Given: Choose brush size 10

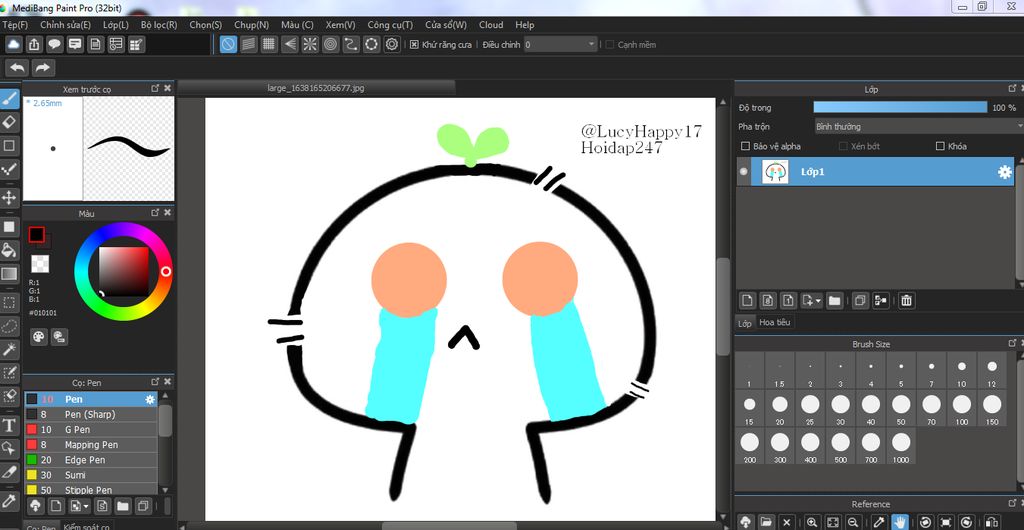Looking at the screenshot, I should coord(961,371).
